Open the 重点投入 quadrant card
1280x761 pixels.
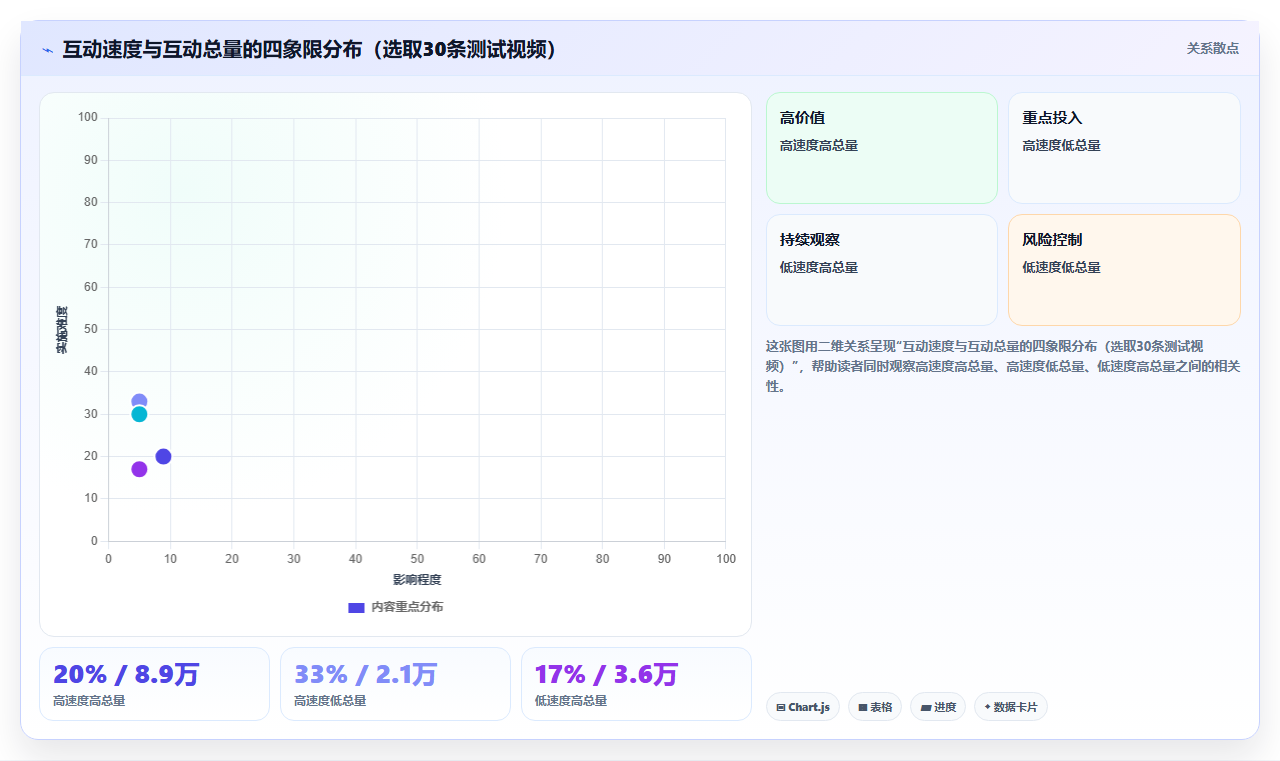(x=1124, y=148)
